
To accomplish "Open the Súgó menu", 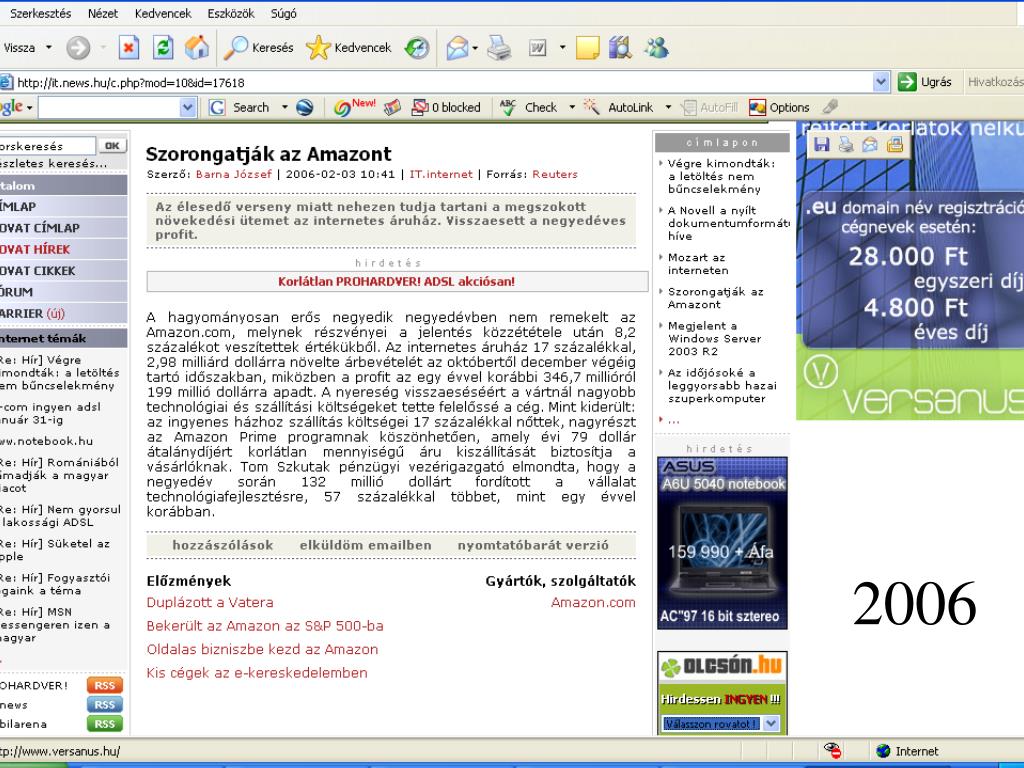I will point(283,13).
